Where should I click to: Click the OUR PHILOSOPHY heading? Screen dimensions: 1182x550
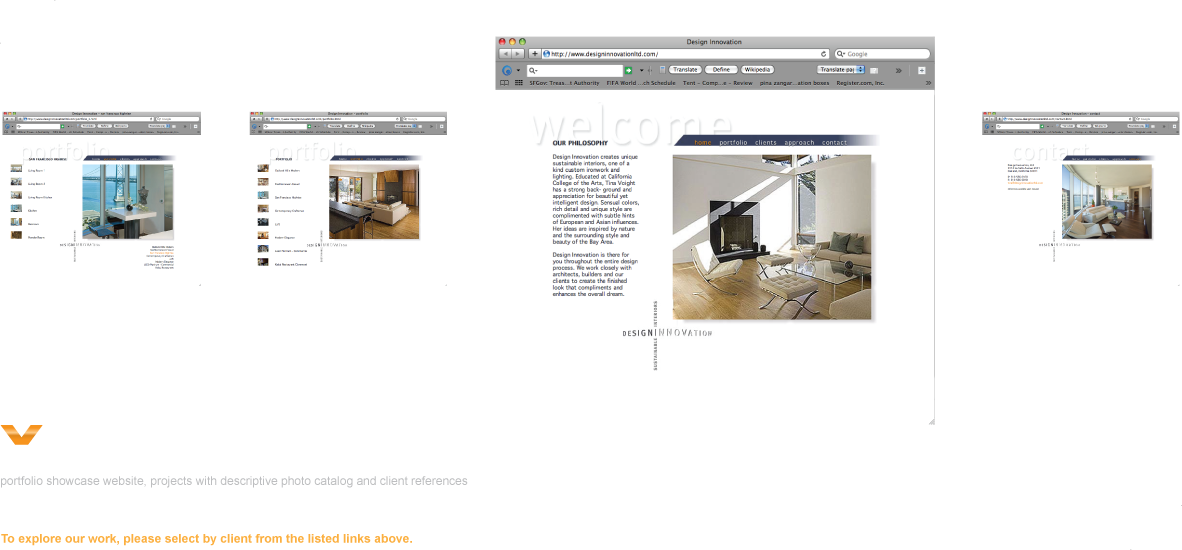coord(580,142)
